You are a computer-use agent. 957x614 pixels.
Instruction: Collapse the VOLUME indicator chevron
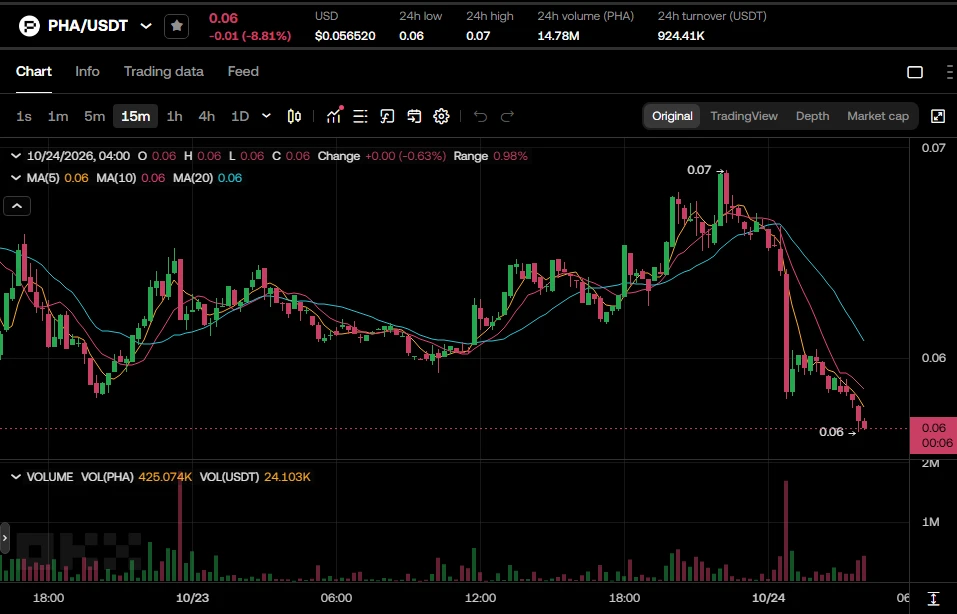pos(16,477)
